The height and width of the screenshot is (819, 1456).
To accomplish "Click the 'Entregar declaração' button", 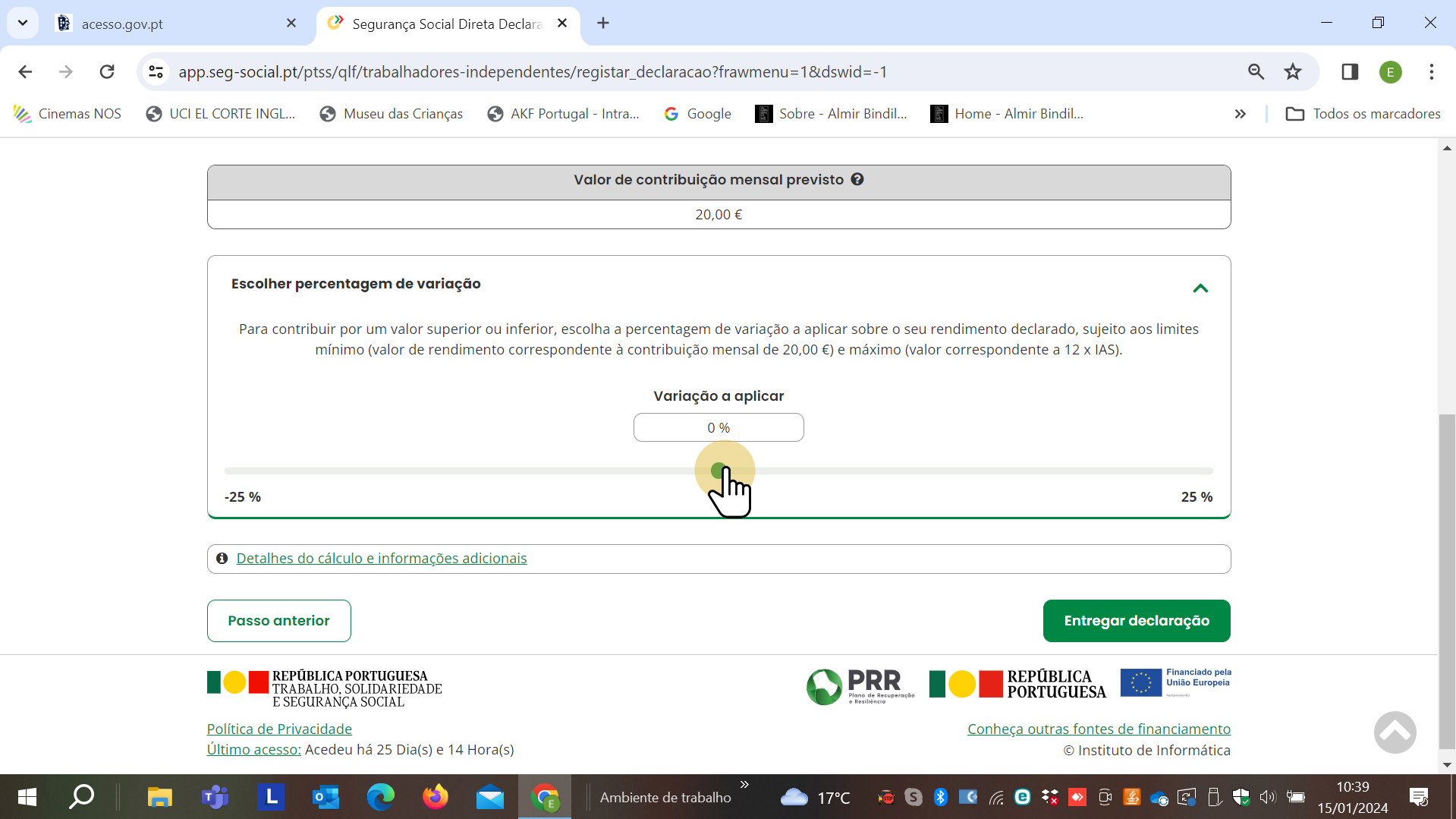I will 1136,620.
